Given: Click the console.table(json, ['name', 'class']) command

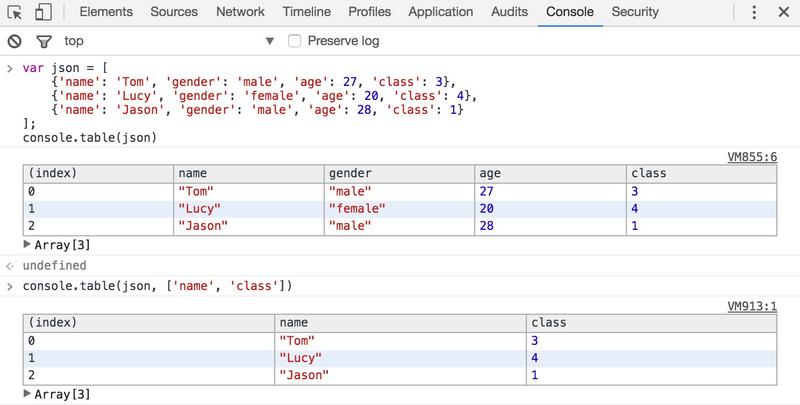Looking at the screenshot, I should tap(158, 286).
